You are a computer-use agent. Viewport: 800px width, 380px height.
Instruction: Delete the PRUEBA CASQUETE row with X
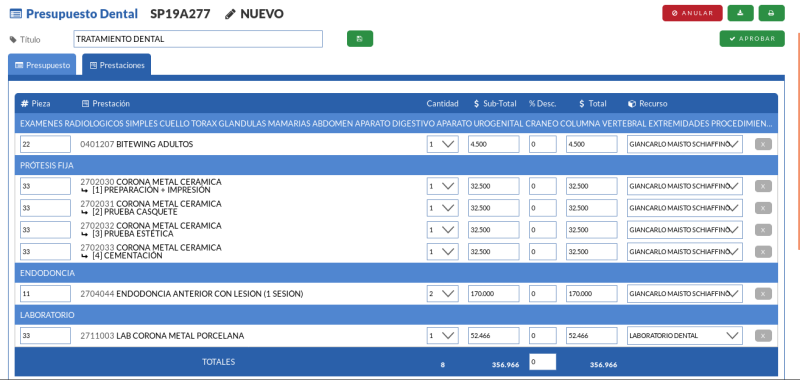(x=763, y=208)
